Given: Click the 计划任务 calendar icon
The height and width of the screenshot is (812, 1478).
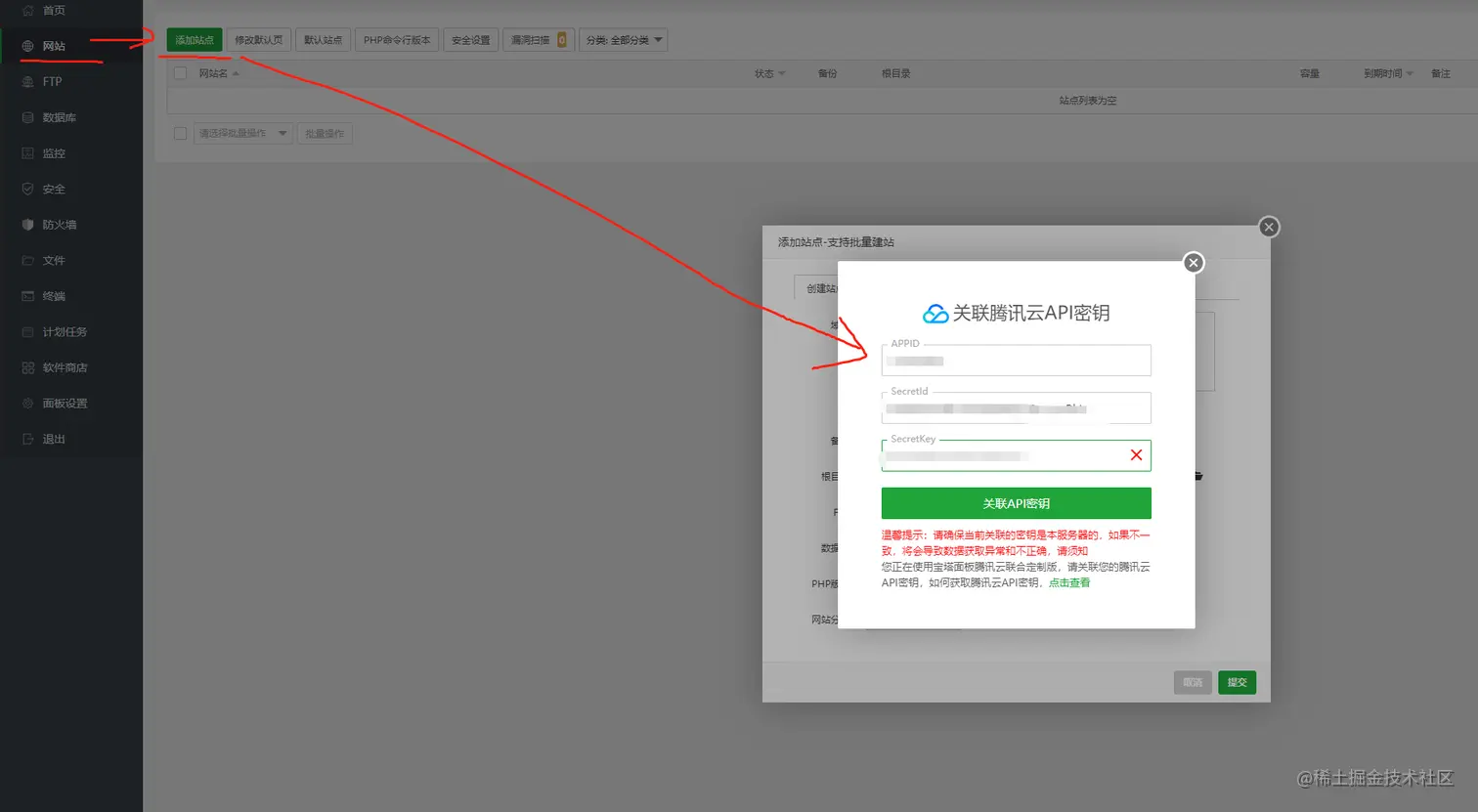Looking at the screenshot, I should (x=27, y=332).
